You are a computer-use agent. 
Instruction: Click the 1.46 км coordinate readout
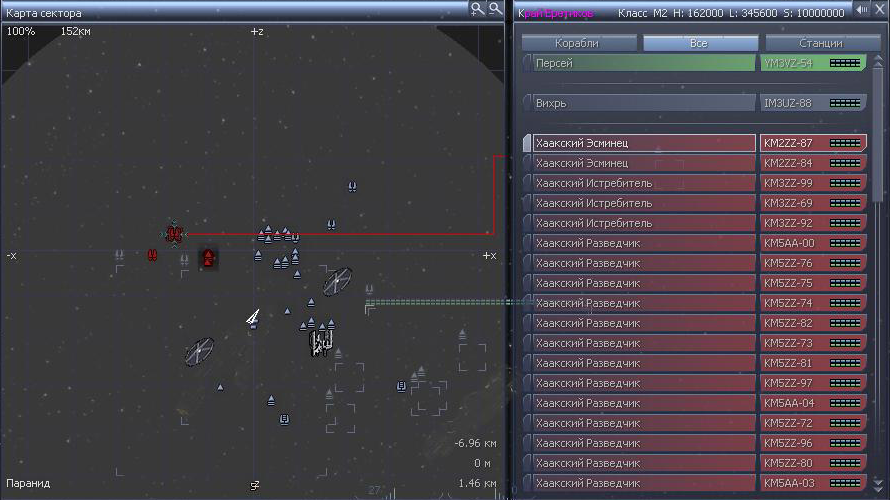pos(477,484)
